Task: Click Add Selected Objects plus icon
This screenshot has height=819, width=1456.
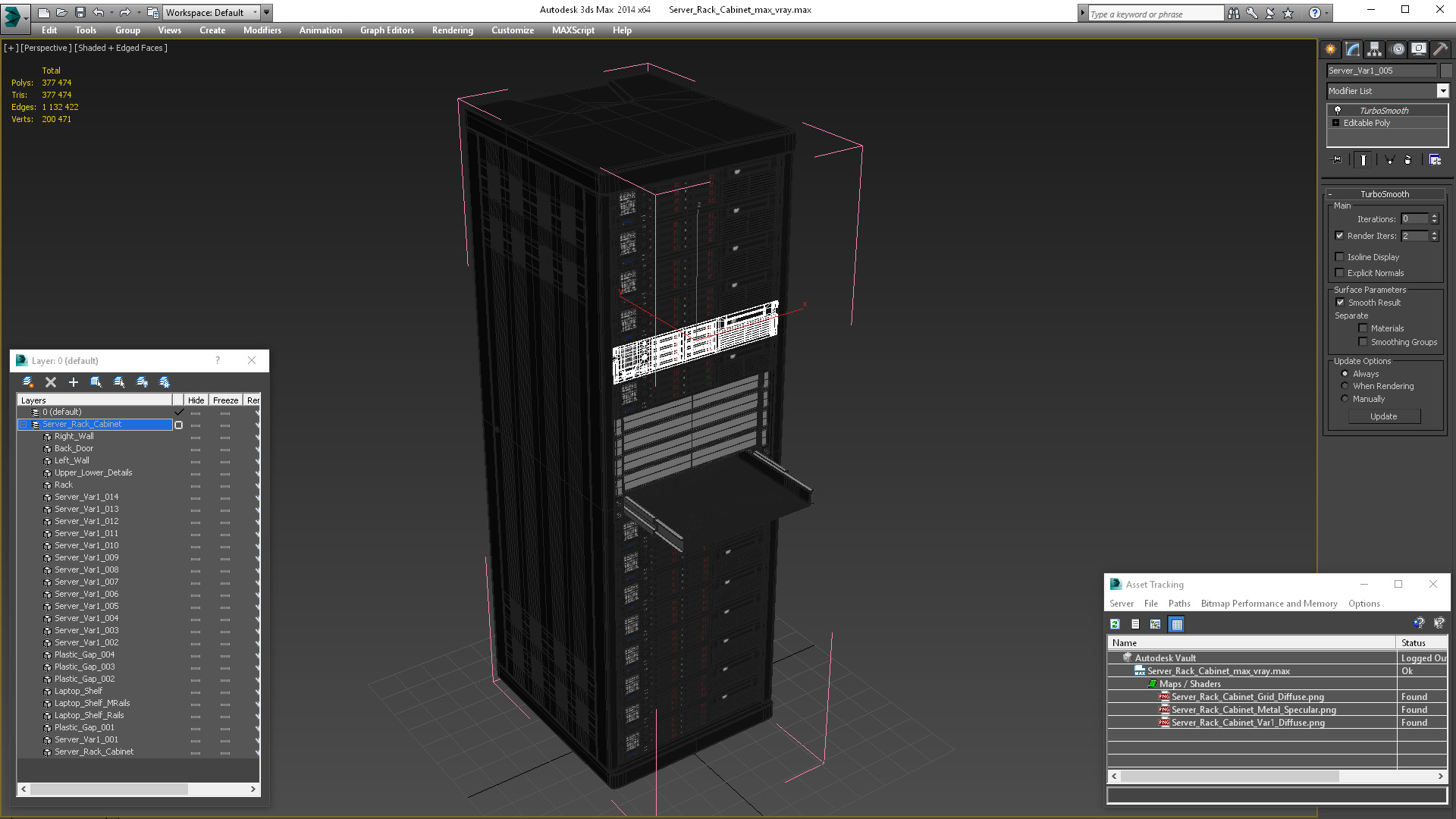Action: 74,382
